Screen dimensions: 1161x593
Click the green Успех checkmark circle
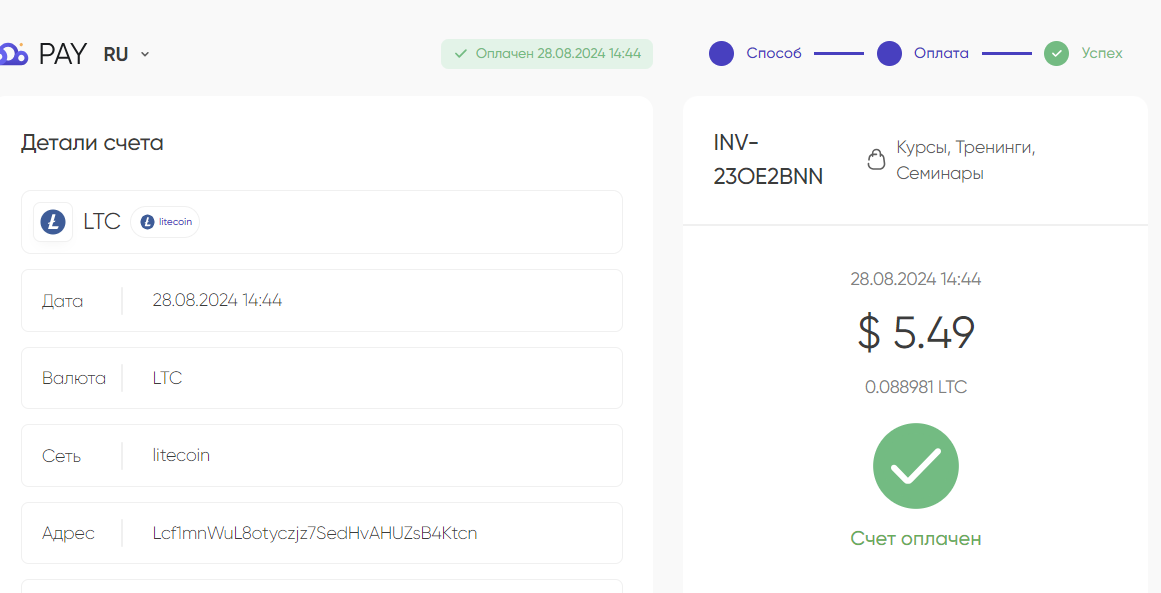(1057, 53)
